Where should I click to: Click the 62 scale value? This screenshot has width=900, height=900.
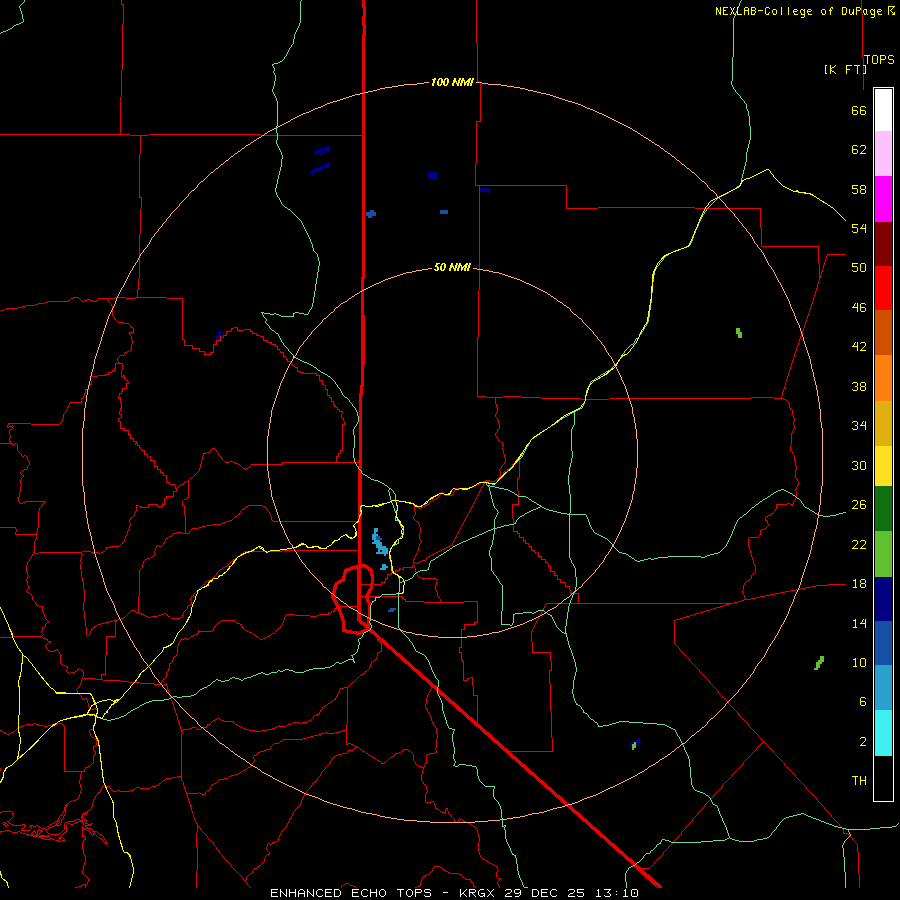pos(859,150)
